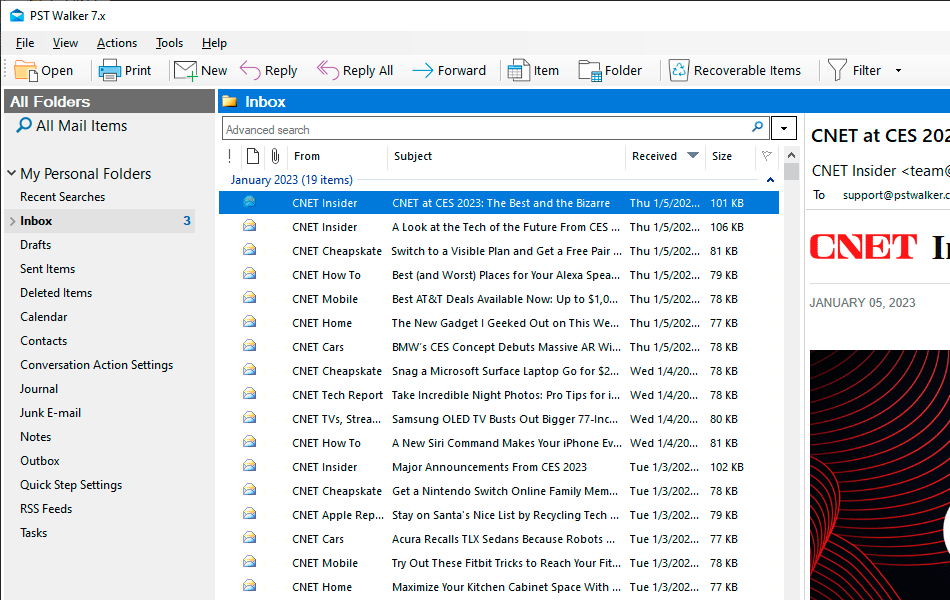Select 'Best AT&T Deals Available Now' email
The height and width of the screenshot is (600, 950).
499,299
